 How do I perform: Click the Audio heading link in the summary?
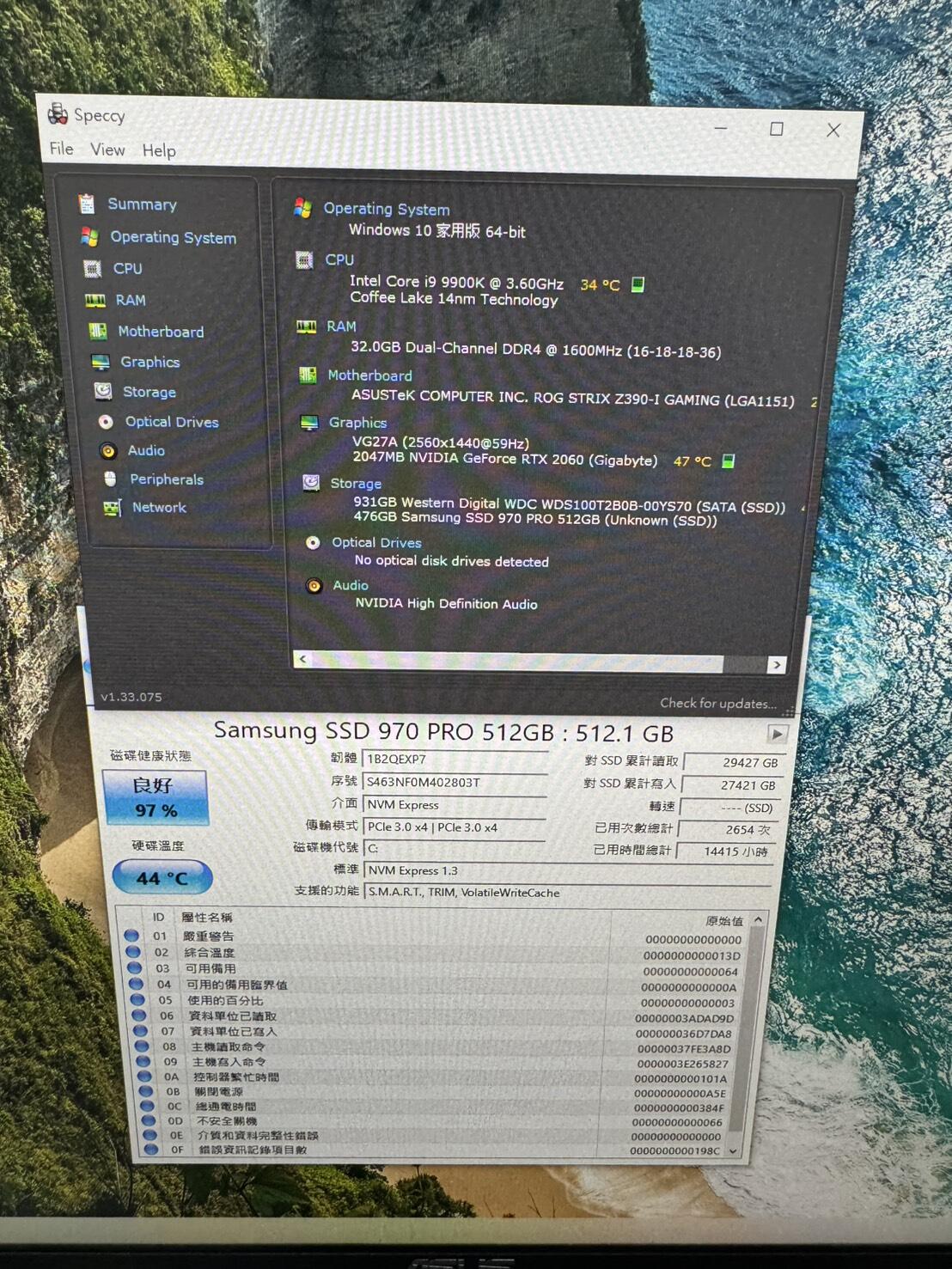click(351, 585)
